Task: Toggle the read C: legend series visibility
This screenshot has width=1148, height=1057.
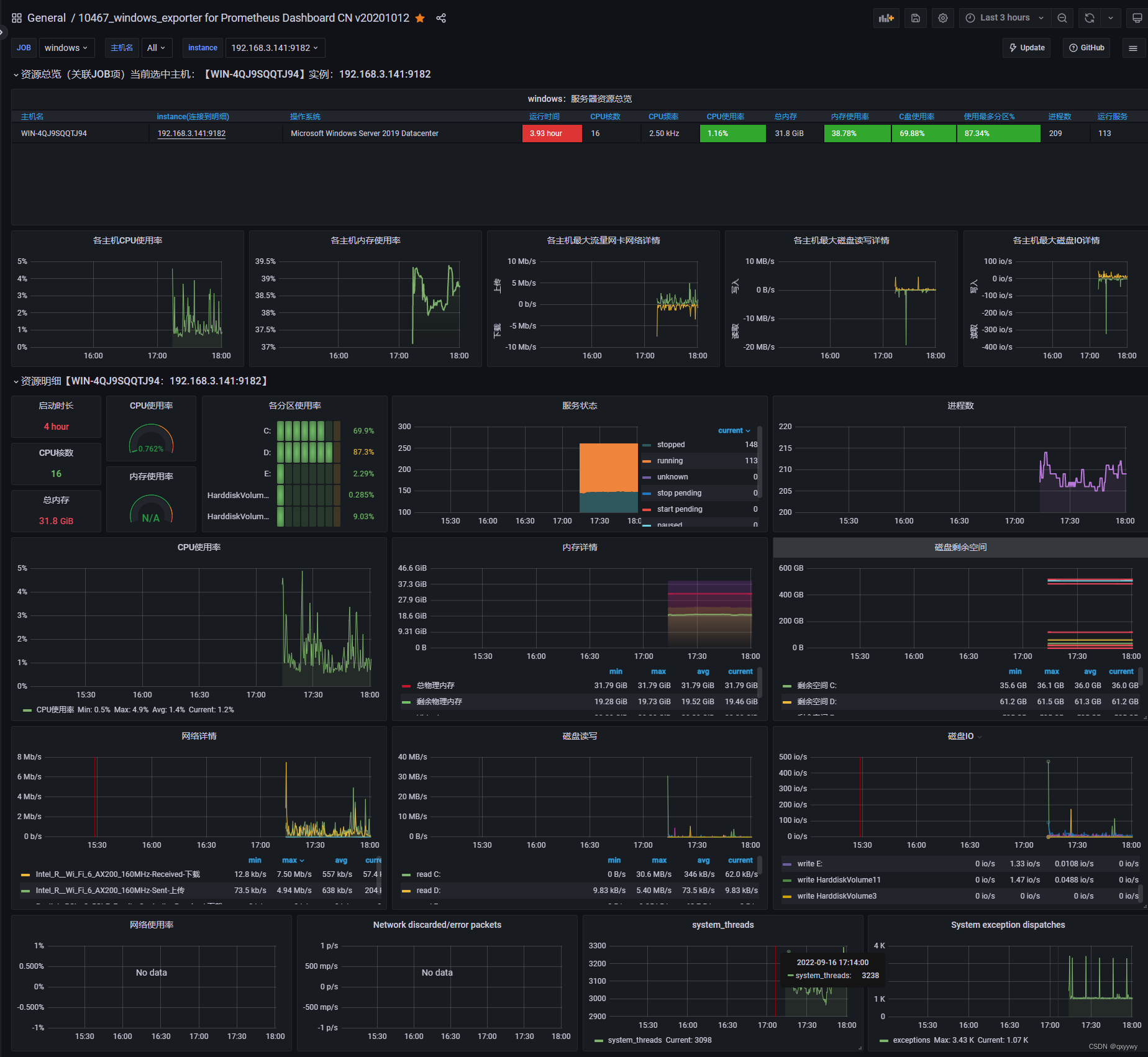Action: coord(428,874)
